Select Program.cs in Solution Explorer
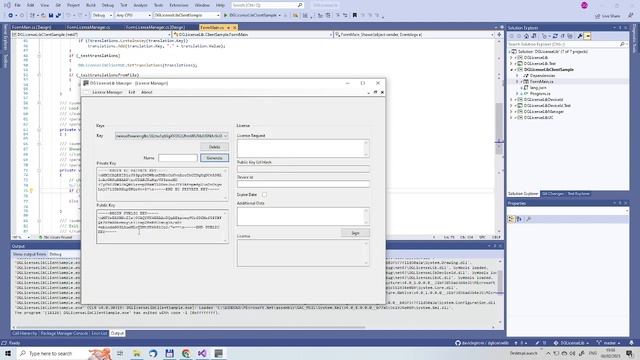This screenshot has width=640, height=360. coord(540,93)
